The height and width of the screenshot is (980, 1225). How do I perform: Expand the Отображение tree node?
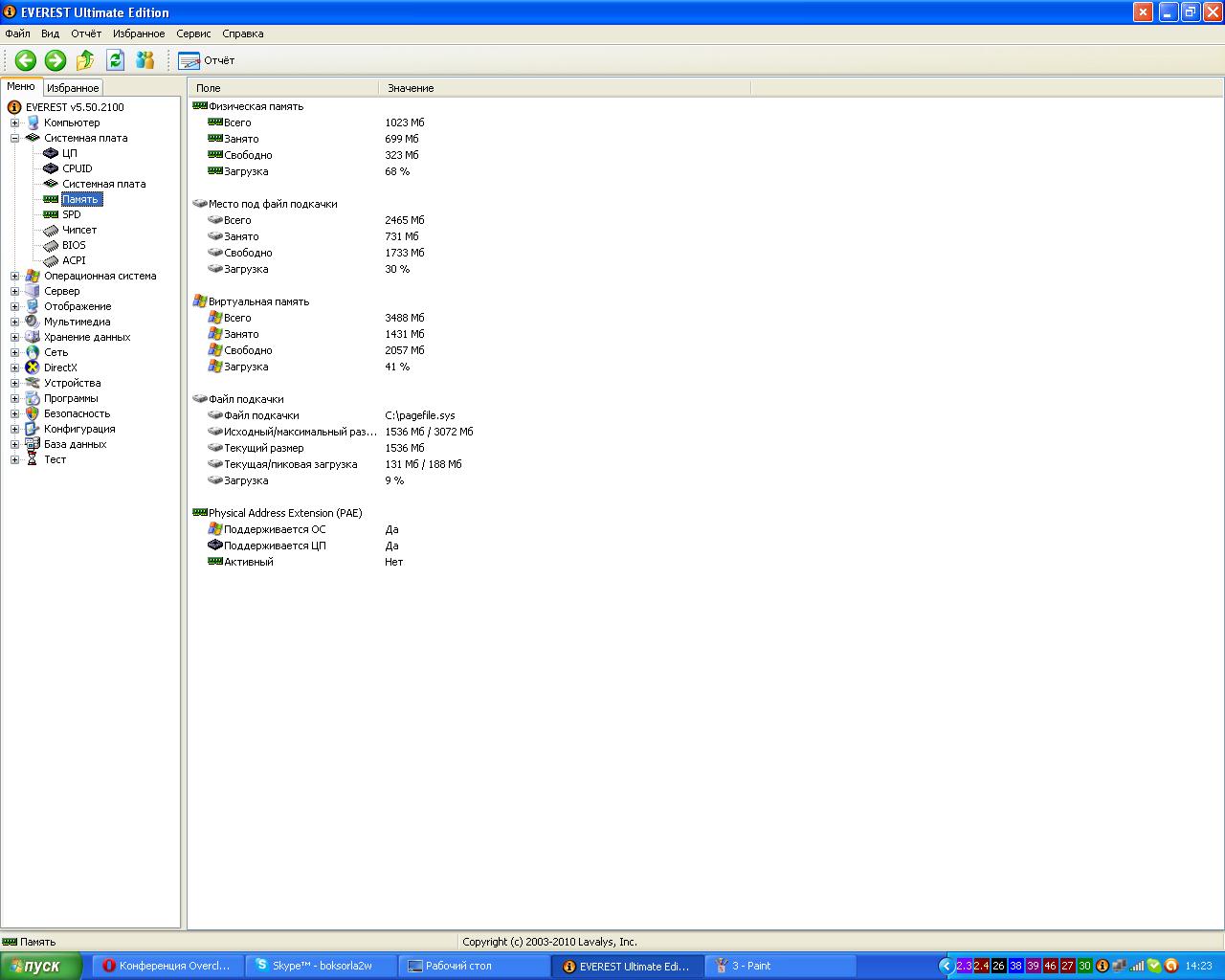point(14,306)
